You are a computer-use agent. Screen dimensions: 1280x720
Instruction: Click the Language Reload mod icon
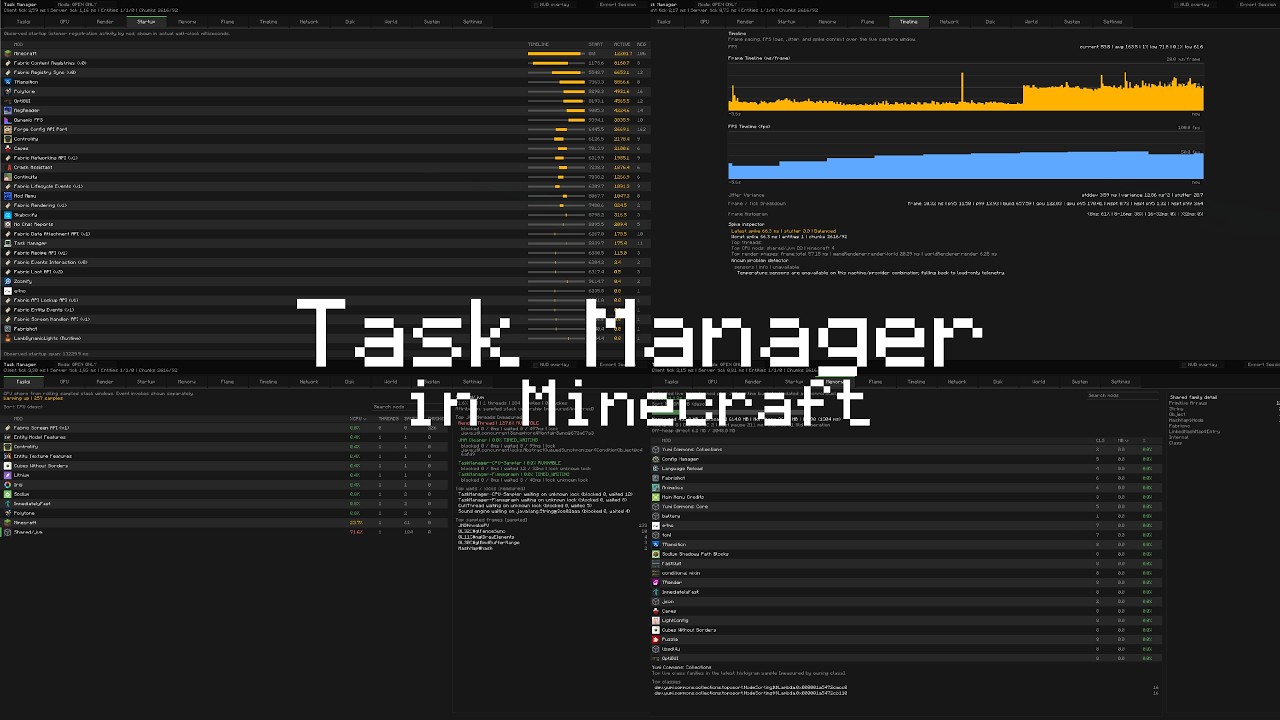656,468
